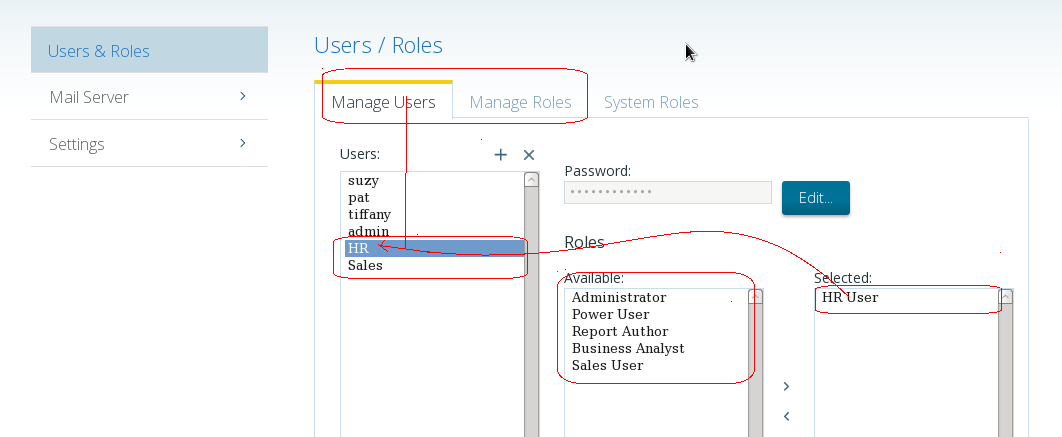Screen dimensions: 1062x437
Task: Click the Available roles scrollbar up arrow
Action: 756,296
